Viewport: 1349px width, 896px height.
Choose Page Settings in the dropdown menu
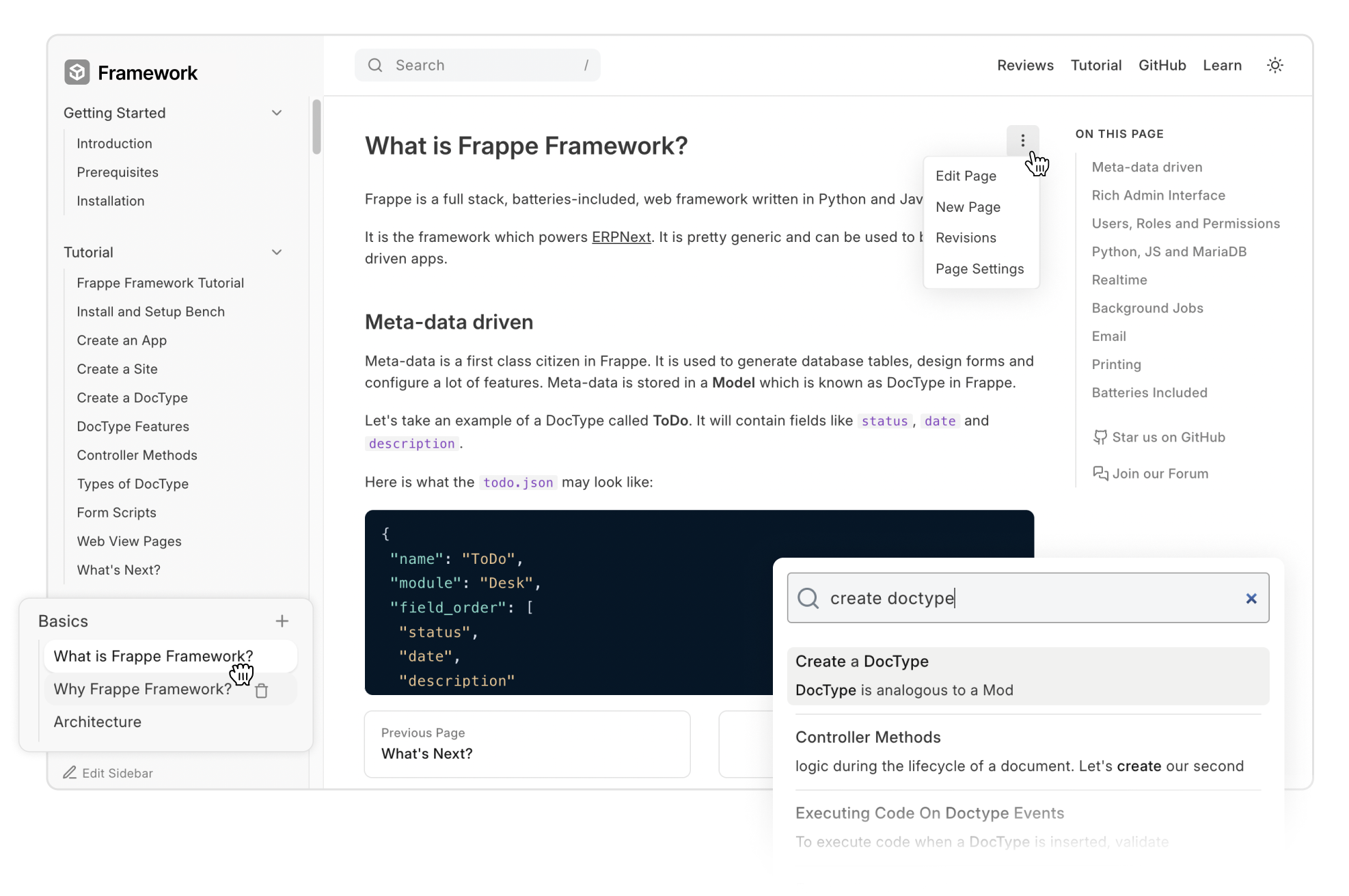(x=979, y=269)
